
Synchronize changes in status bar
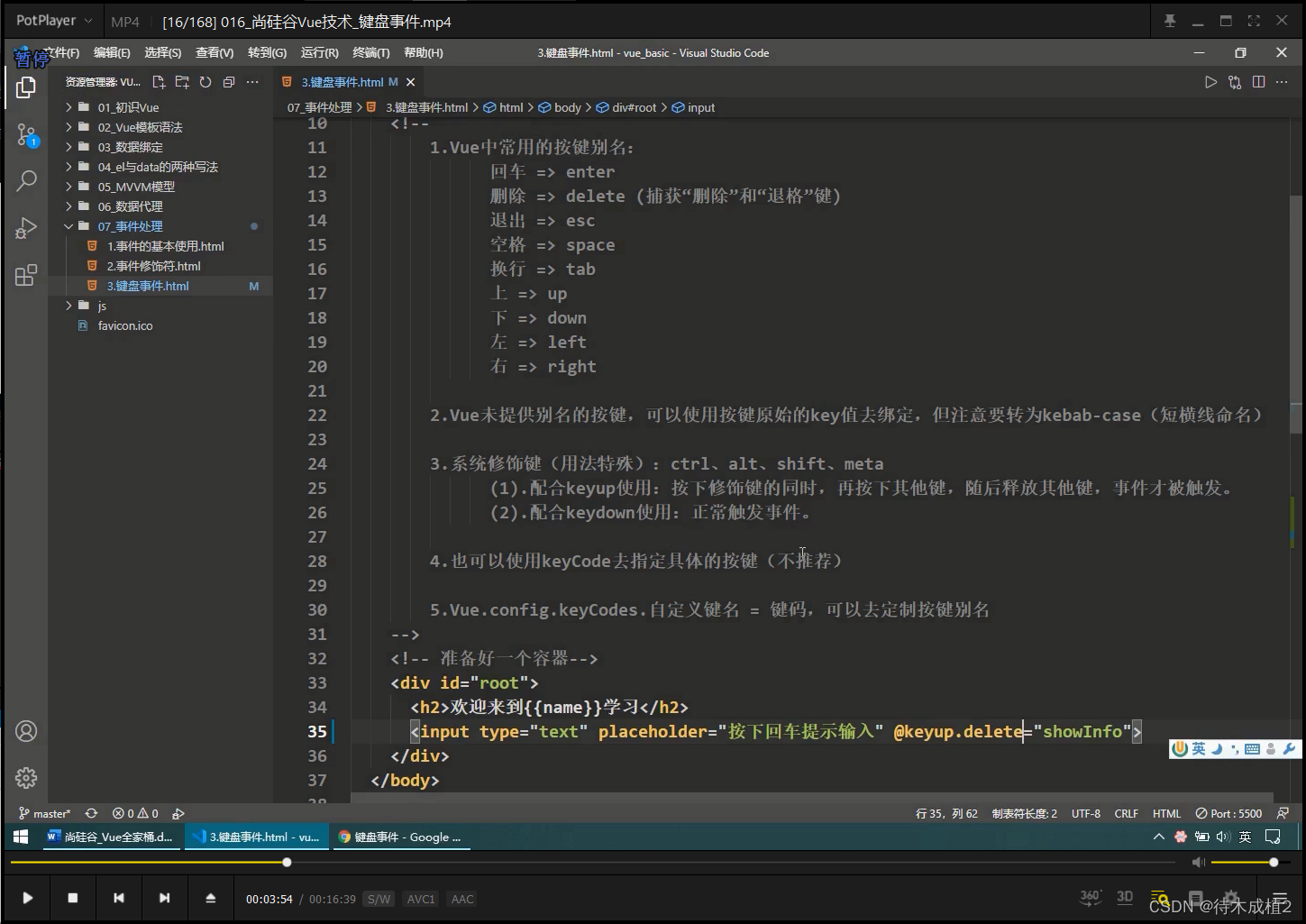(x=91, y=813)
